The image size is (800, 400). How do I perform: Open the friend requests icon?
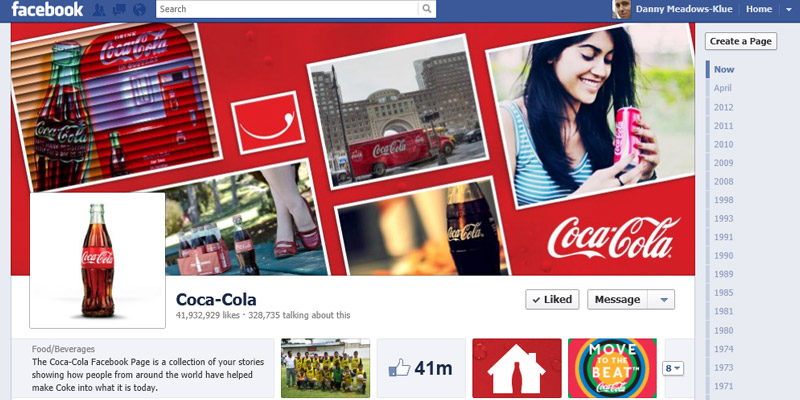point(99,9)
